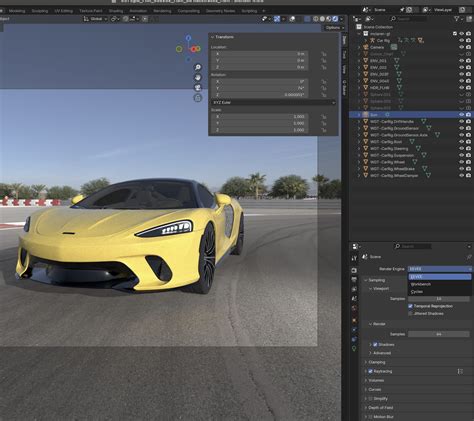Click the outliner search field

click(408, 19)
